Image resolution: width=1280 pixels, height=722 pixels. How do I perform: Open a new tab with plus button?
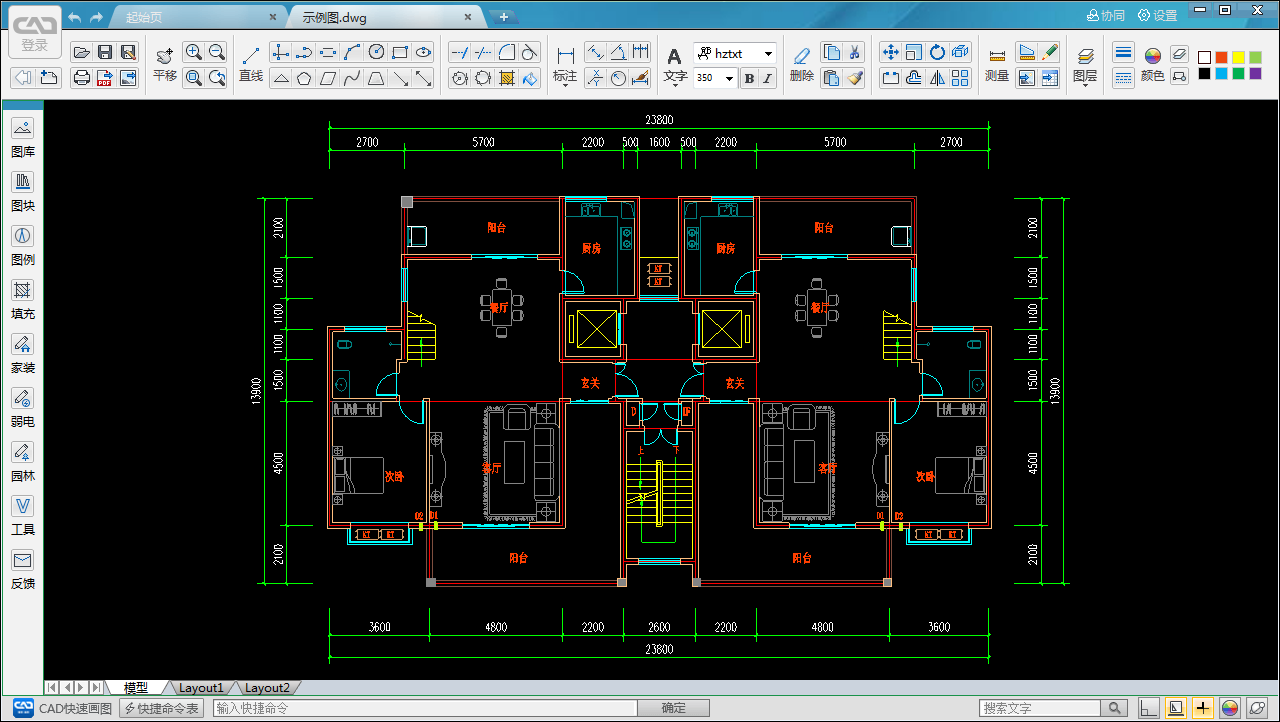(504, 17)
